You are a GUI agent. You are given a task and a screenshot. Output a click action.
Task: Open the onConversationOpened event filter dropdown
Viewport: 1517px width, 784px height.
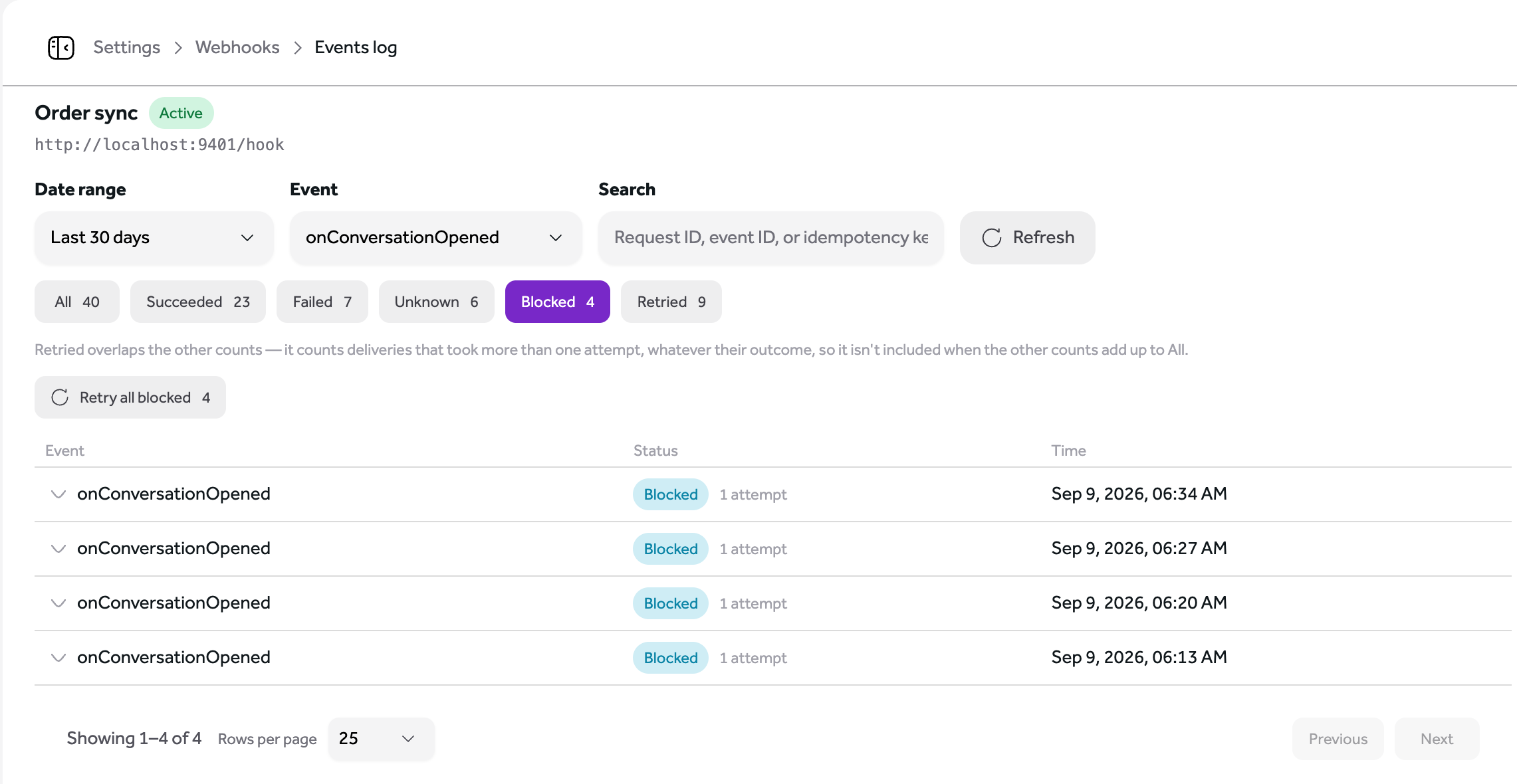(x=435, y=238)
